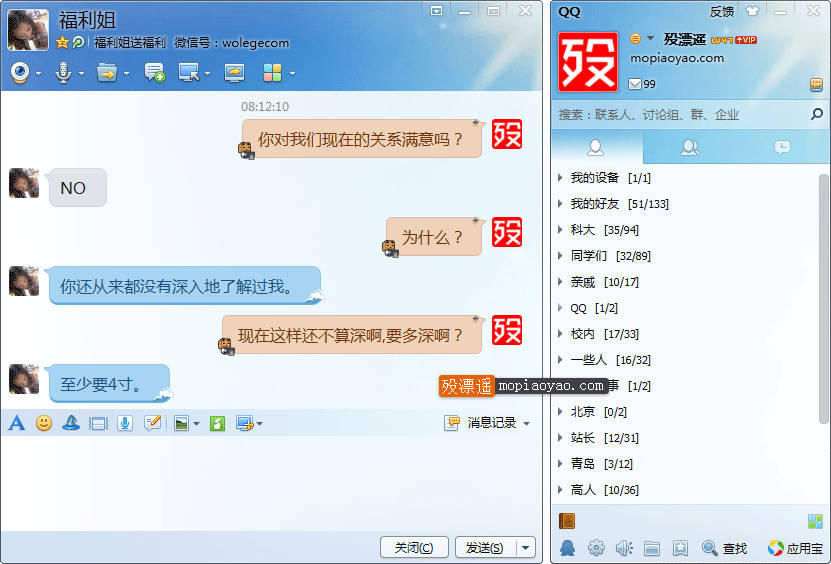The image size is (831, 564).
Task: Click the search magnifier in QQ search box
Action: click(817, 114)
